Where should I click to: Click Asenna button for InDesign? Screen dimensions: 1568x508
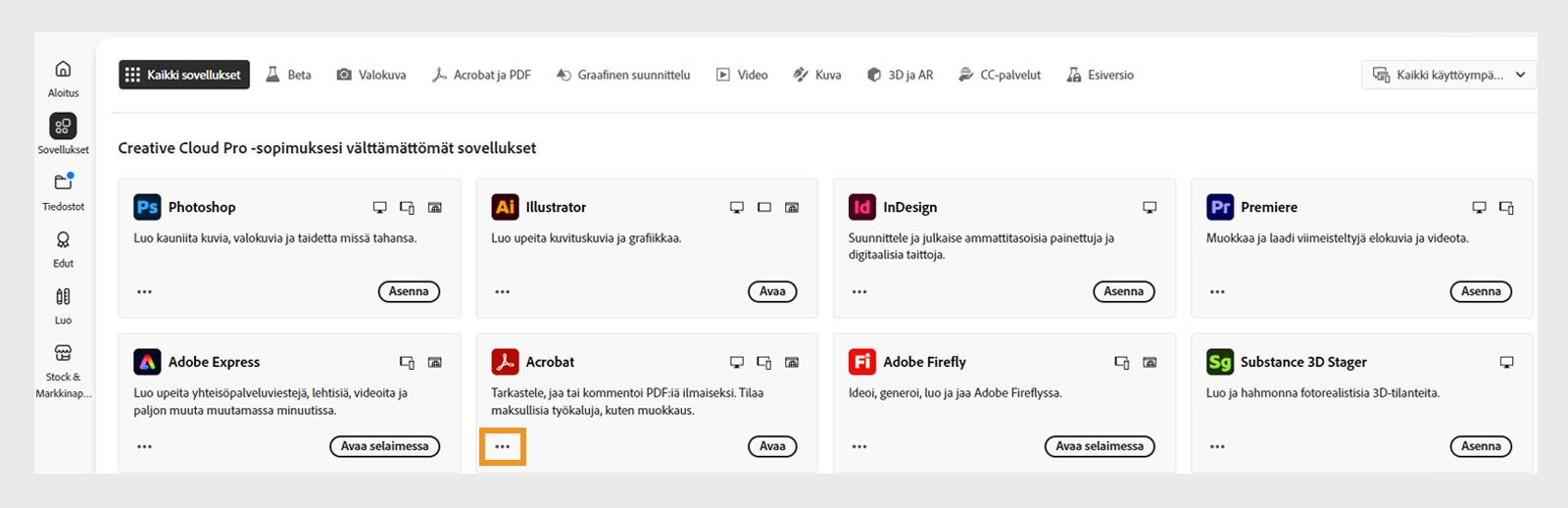coord(1124,291)
